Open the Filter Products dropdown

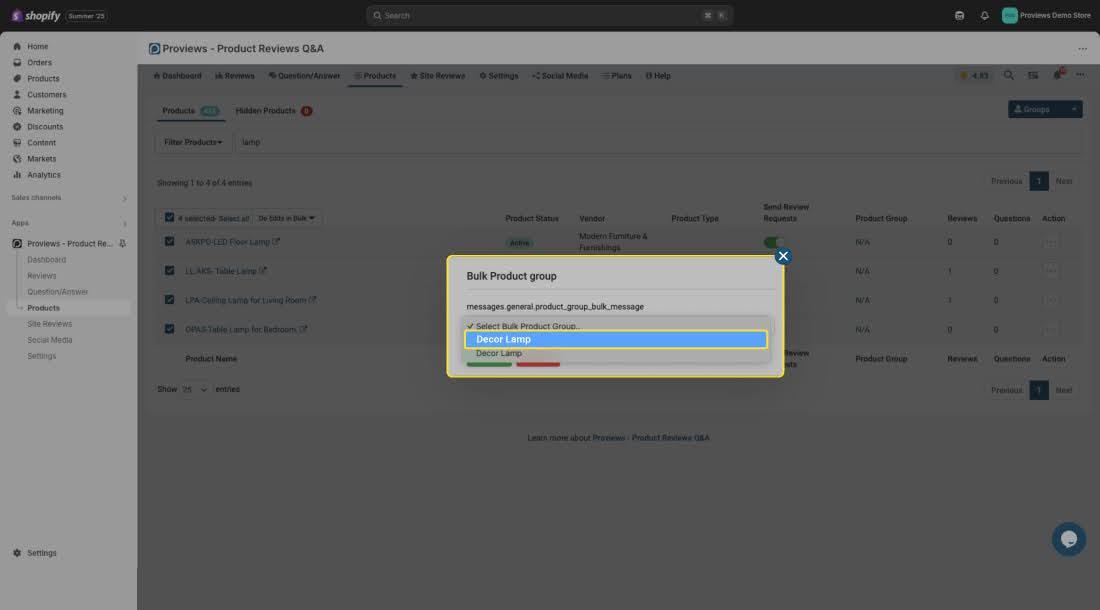click(193, 142)
